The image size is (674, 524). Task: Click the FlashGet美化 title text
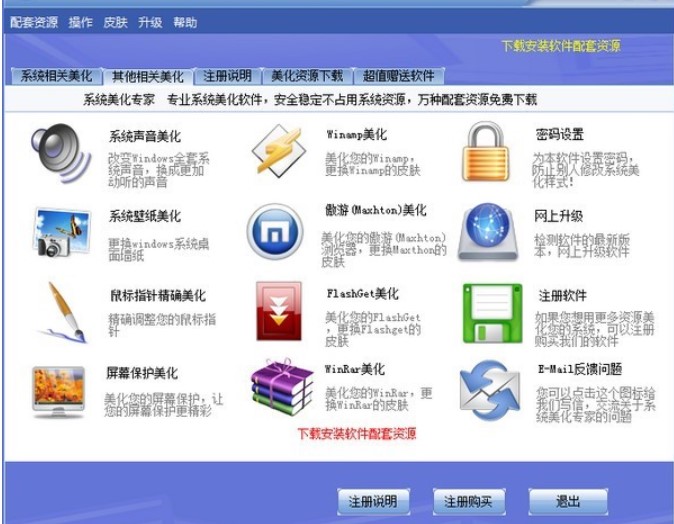[x=362, y=294]
